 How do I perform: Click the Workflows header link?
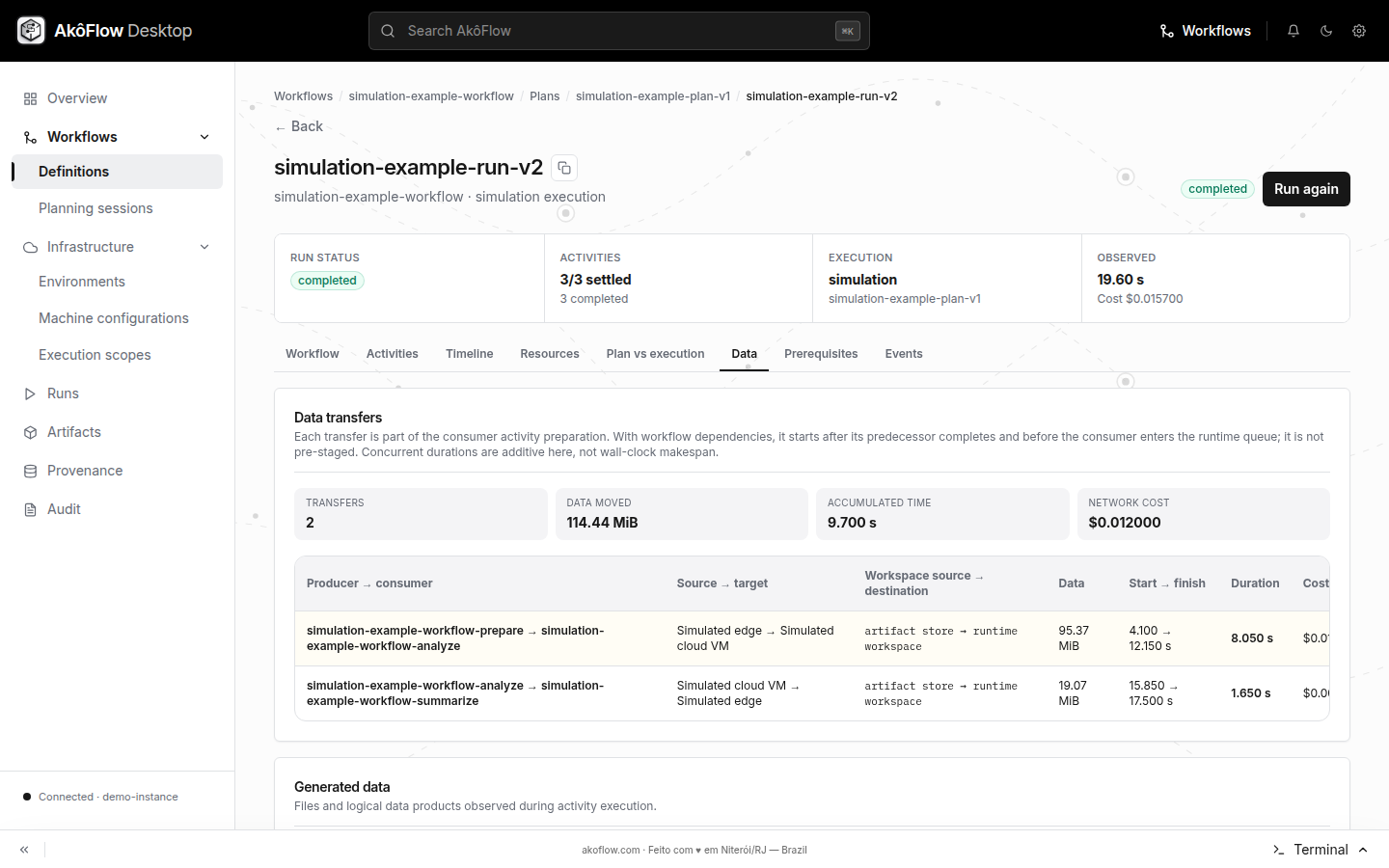click(1205, 31)
